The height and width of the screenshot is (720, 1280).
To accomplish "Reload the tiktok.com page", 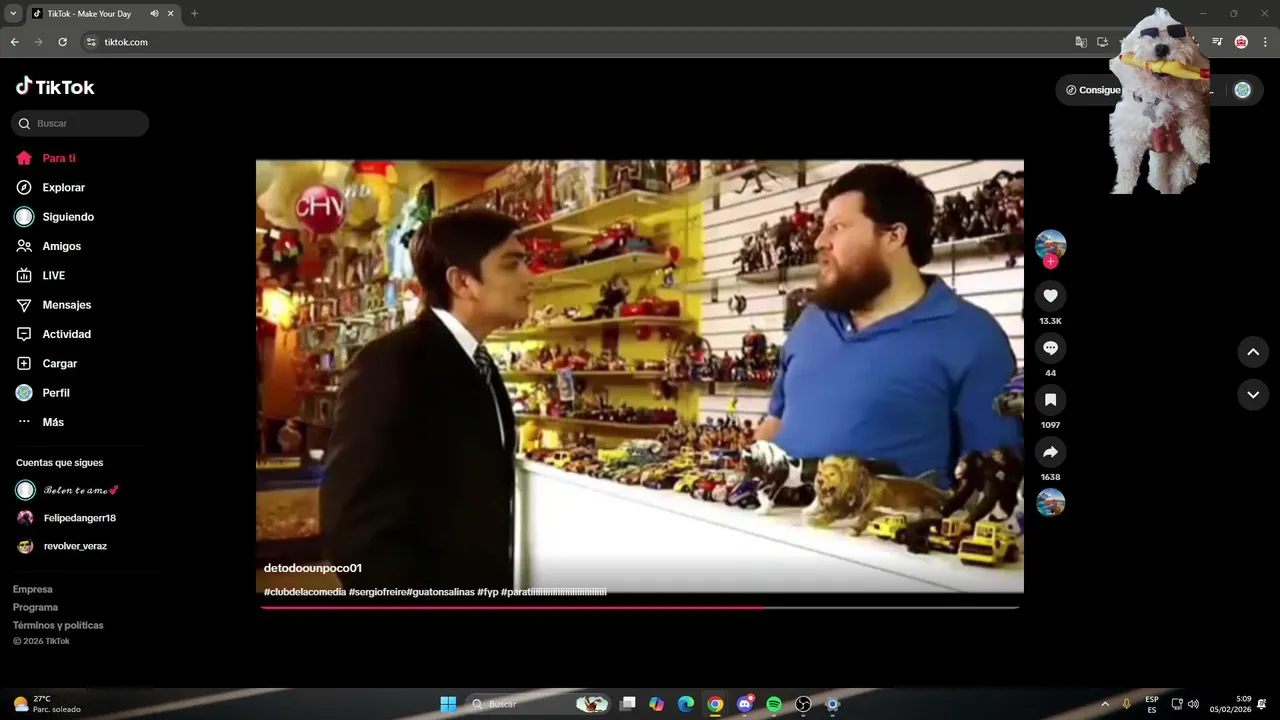I will [x=62, y=42].
